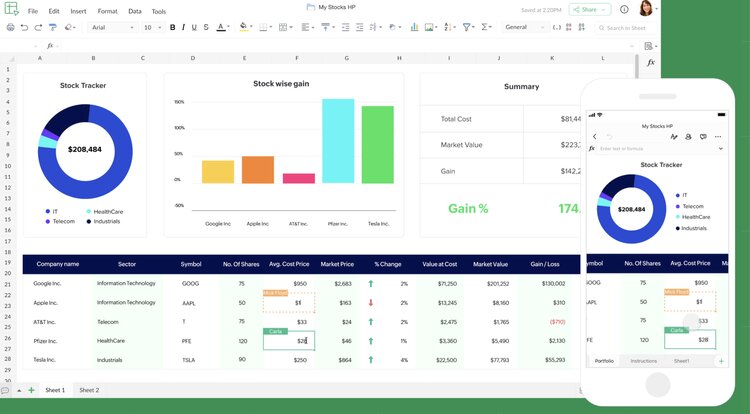This screenshot has height=414, width=750.
Task: Open the General number format dropdown
Action: coord(524,27)
